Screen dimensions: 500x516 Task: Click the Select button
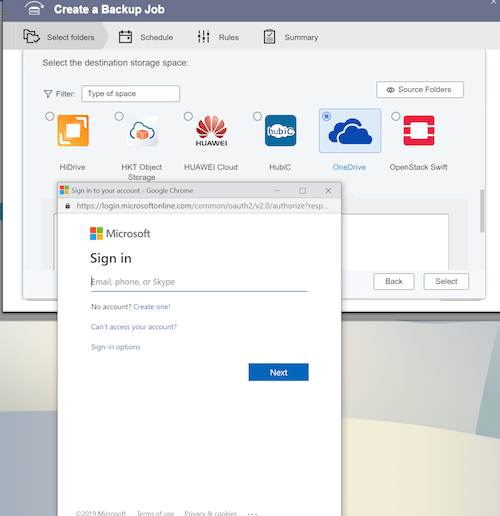(x=446, y=281)
